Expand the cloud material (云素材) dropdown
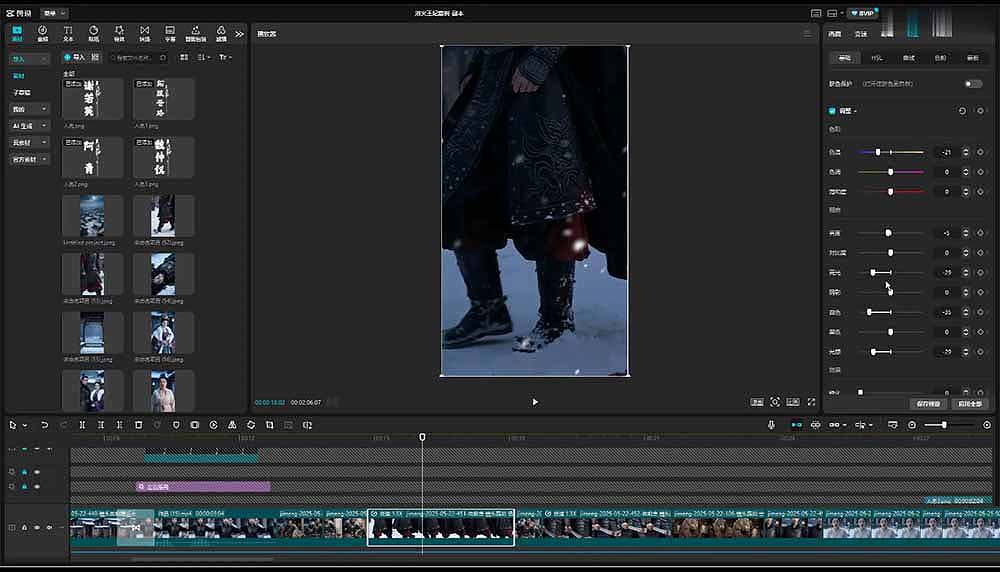 coord(29,142)
